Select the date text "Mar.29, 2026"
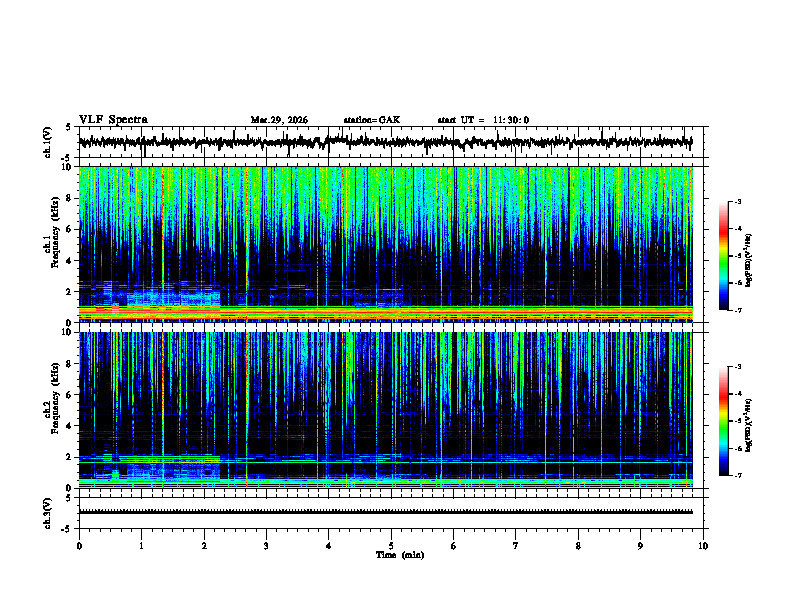Image resolution: width=792 pixels, height=612 pixels. click(279, 120)
